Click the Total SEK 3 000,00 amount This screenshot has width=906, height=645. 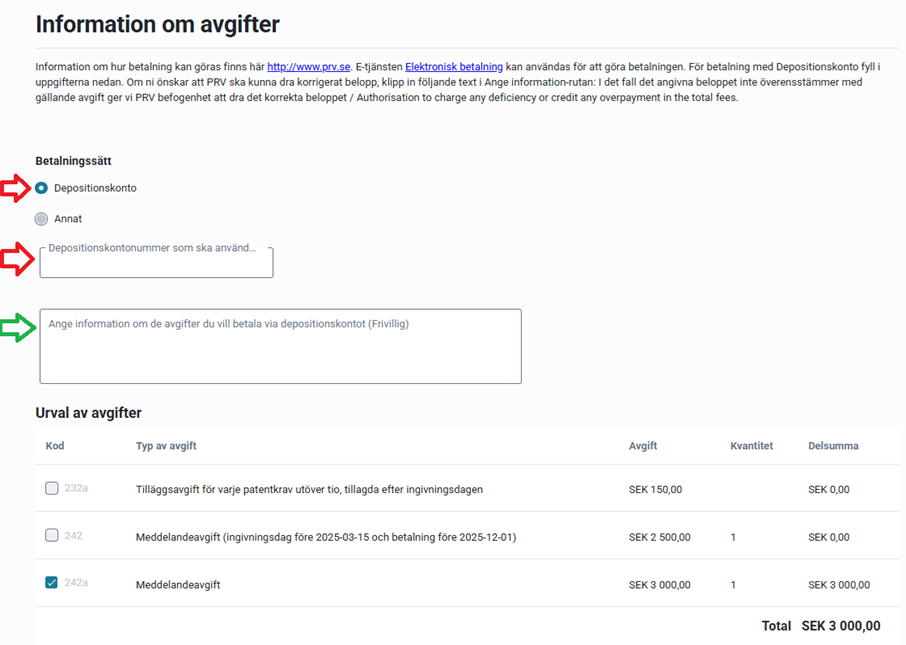click(840, 626)
